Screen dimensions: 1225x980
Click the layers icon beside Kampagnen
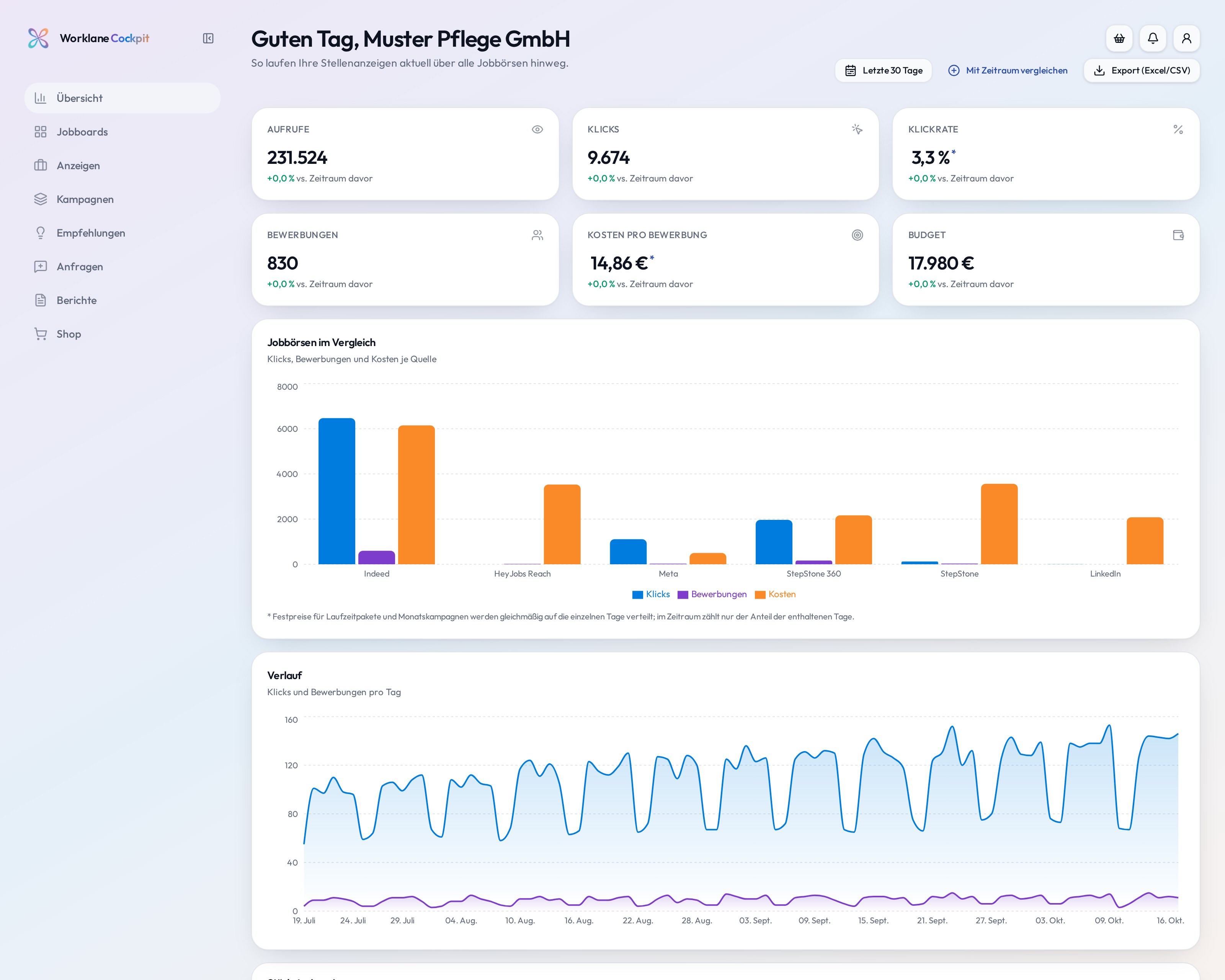(x=40, y=199)
